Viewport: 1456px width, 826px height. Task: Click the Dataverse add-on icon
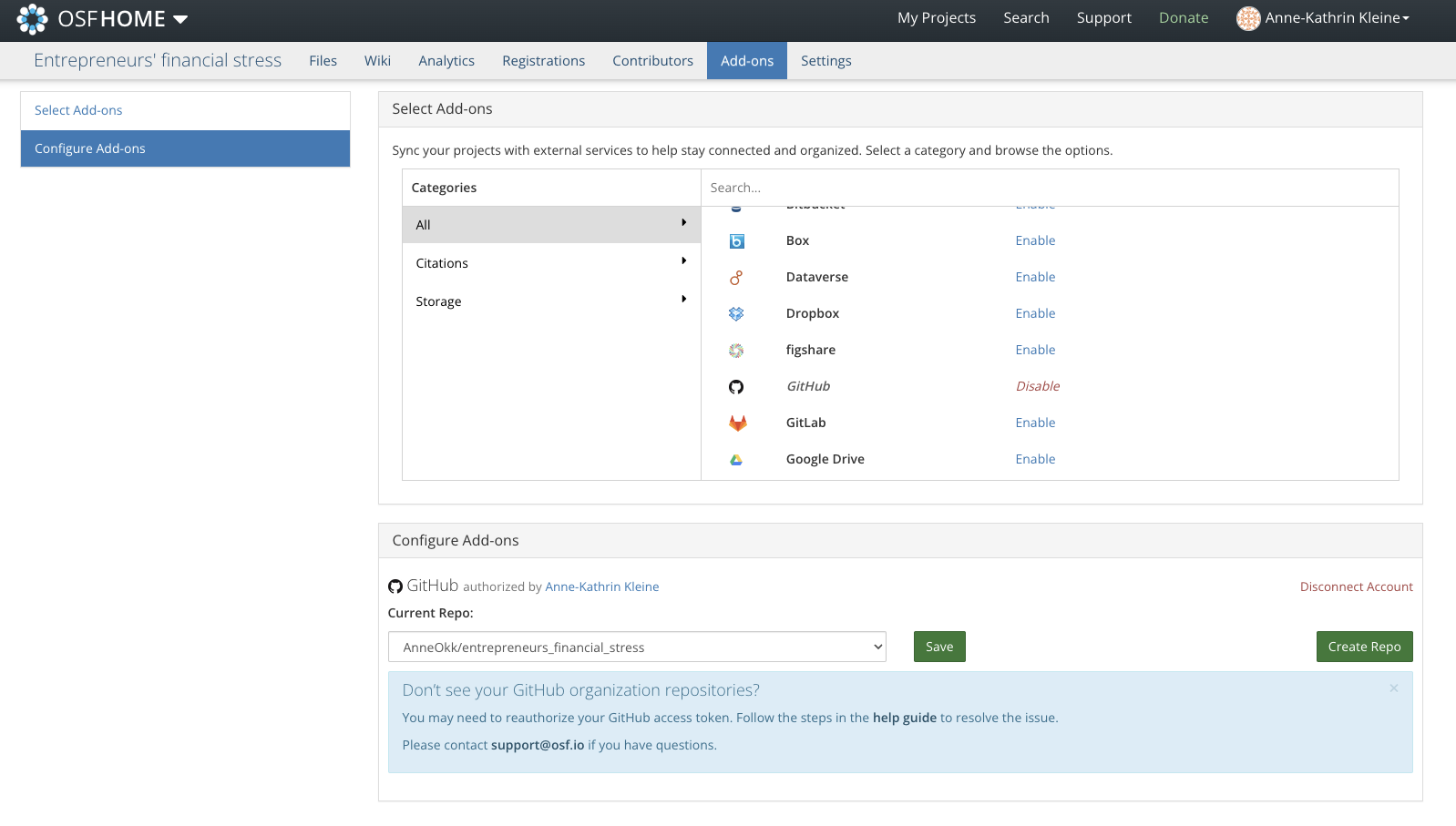(x=736, y=278)
